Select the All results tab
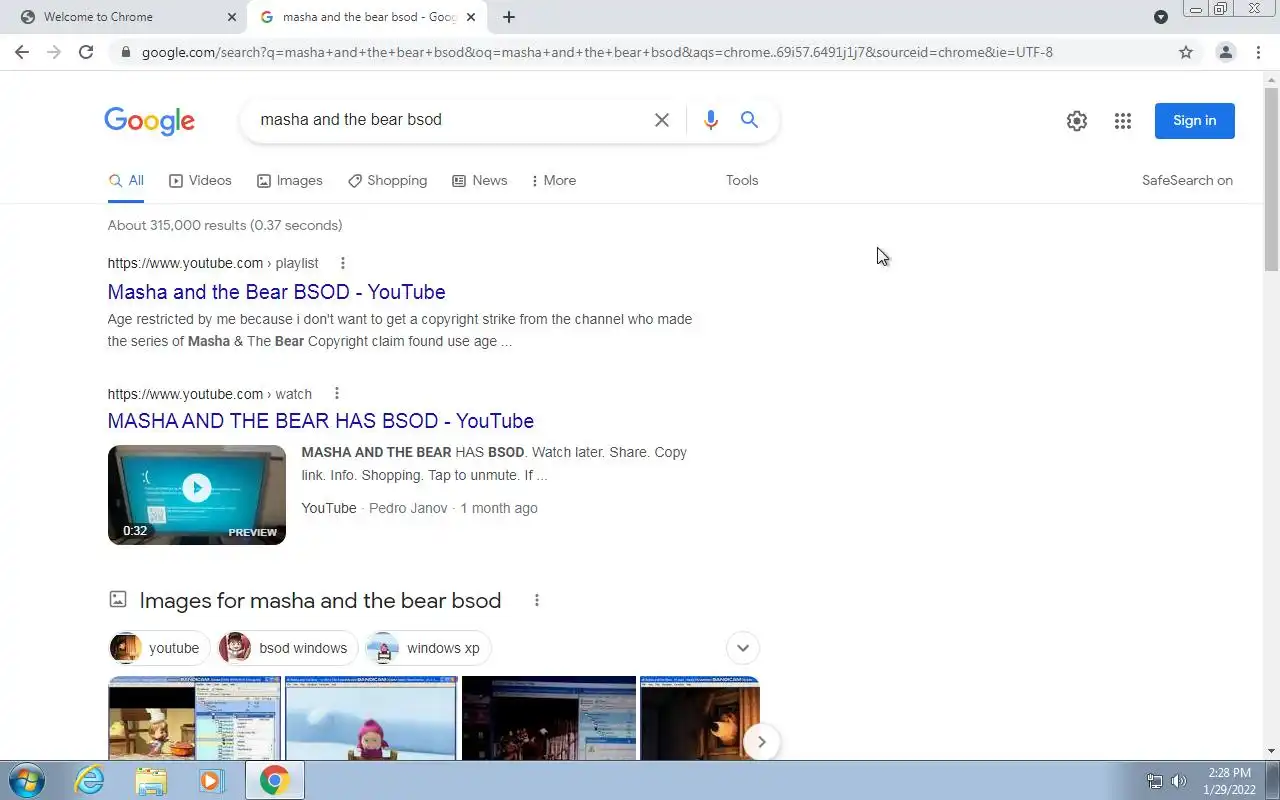Screen dimensions: 1280x800 (x=126, y=181)
